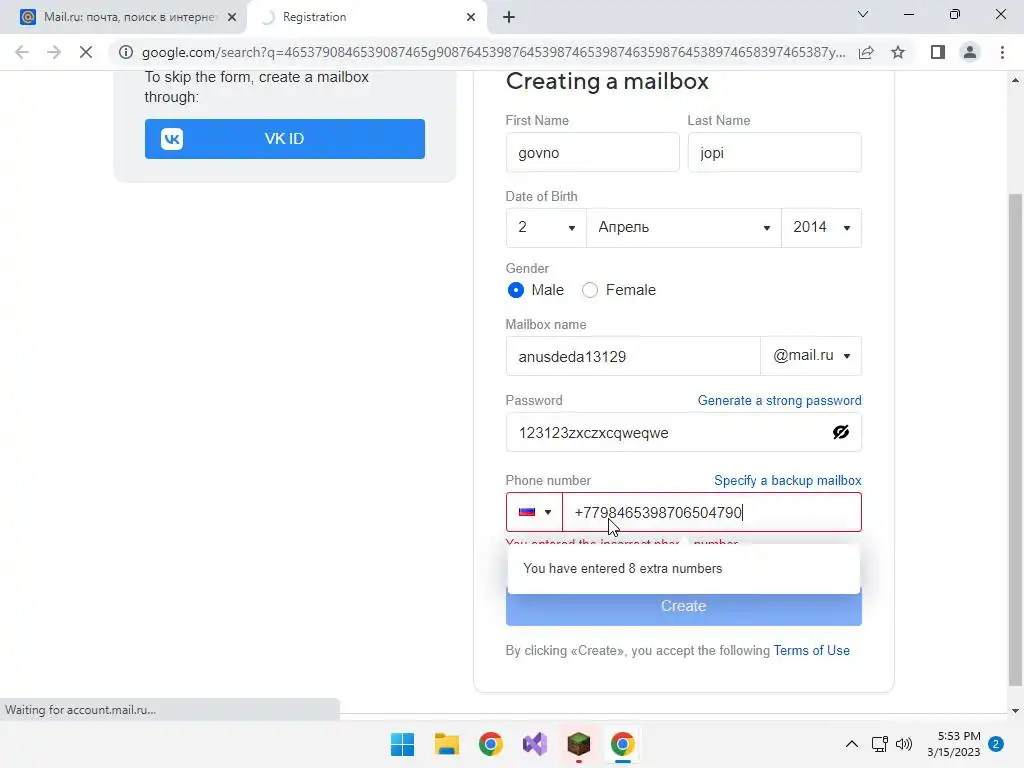1024x768 pixels.
Task: Open network status tray icon
Action: [880, 744]
